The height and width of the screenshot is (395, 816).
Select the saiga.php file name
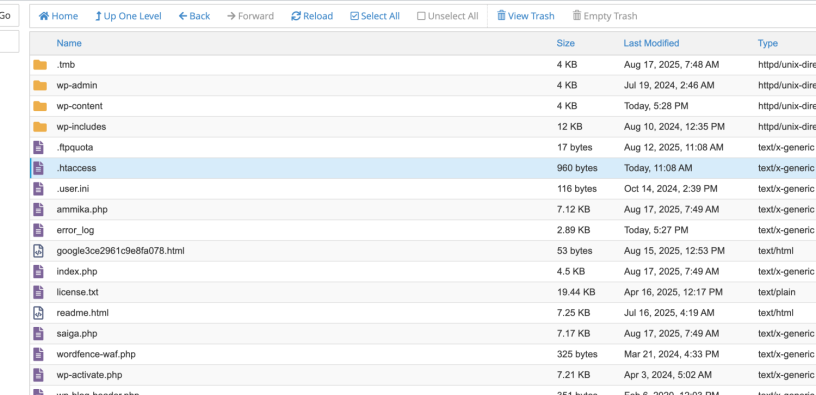coord(77,334)
